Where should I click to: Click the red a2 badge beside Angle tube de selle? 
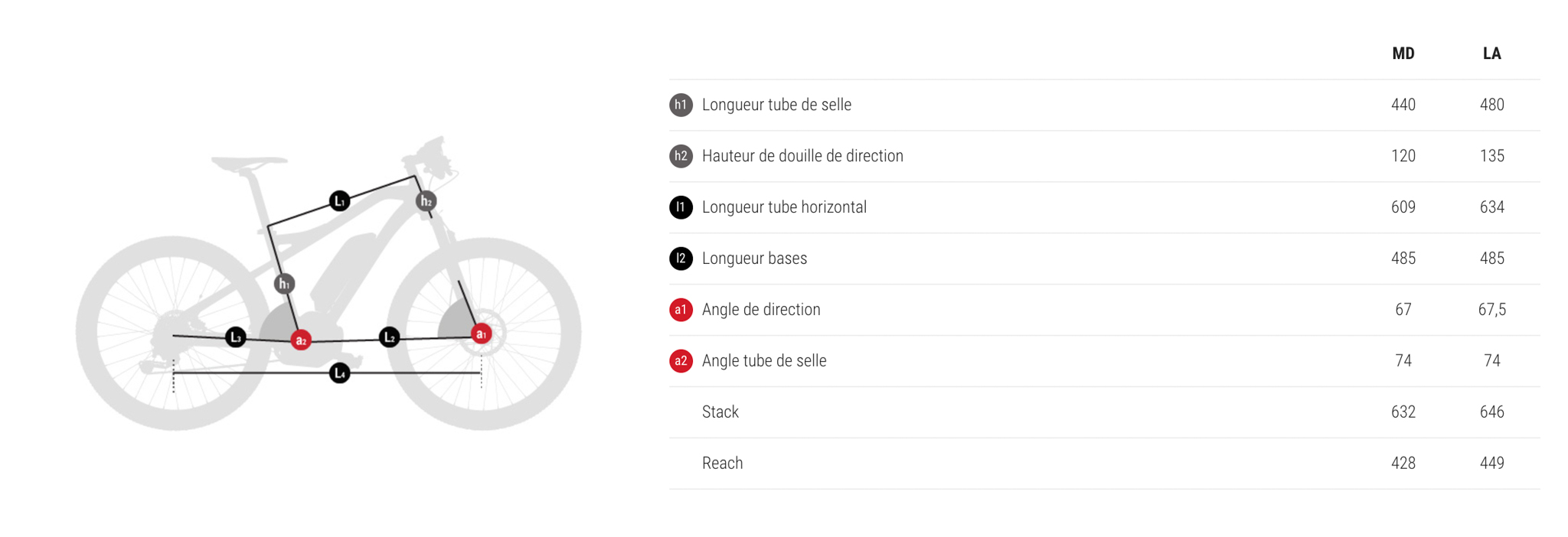[x=681, y=361]
